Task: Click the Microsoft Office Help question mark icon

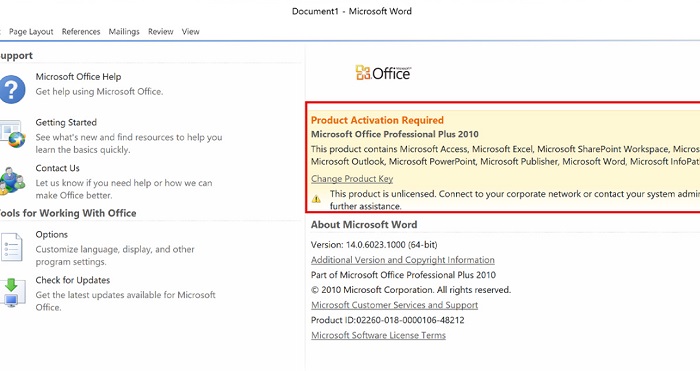Action: click(12, 89)
